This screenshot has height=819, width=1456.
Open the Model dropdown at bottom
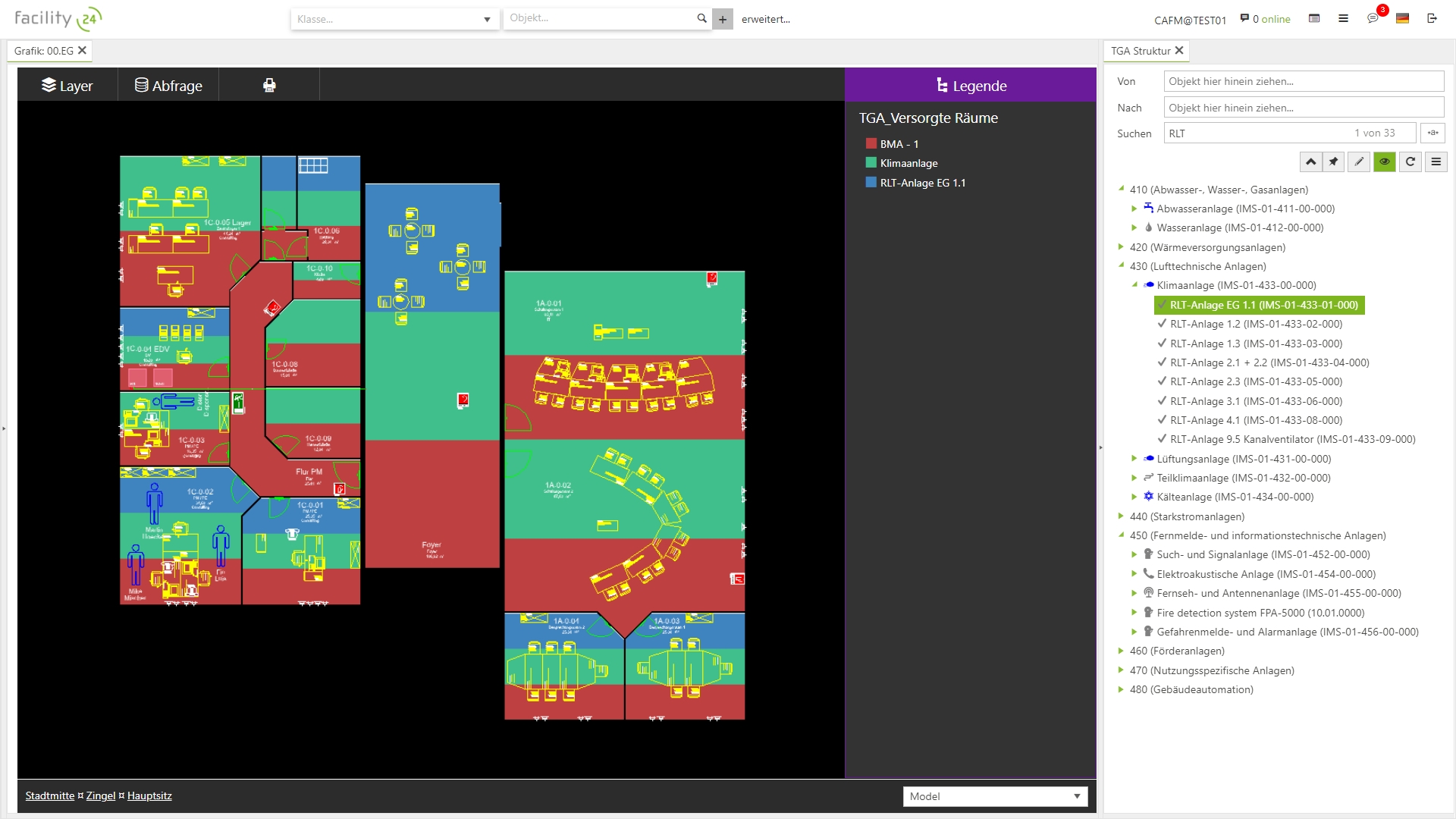pyautogui.click(x=995, y=796)
